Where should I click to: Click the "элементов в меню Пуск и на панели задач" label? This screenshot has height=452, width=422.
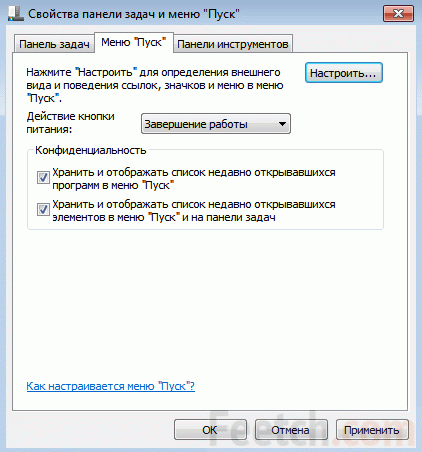[164, 217]
